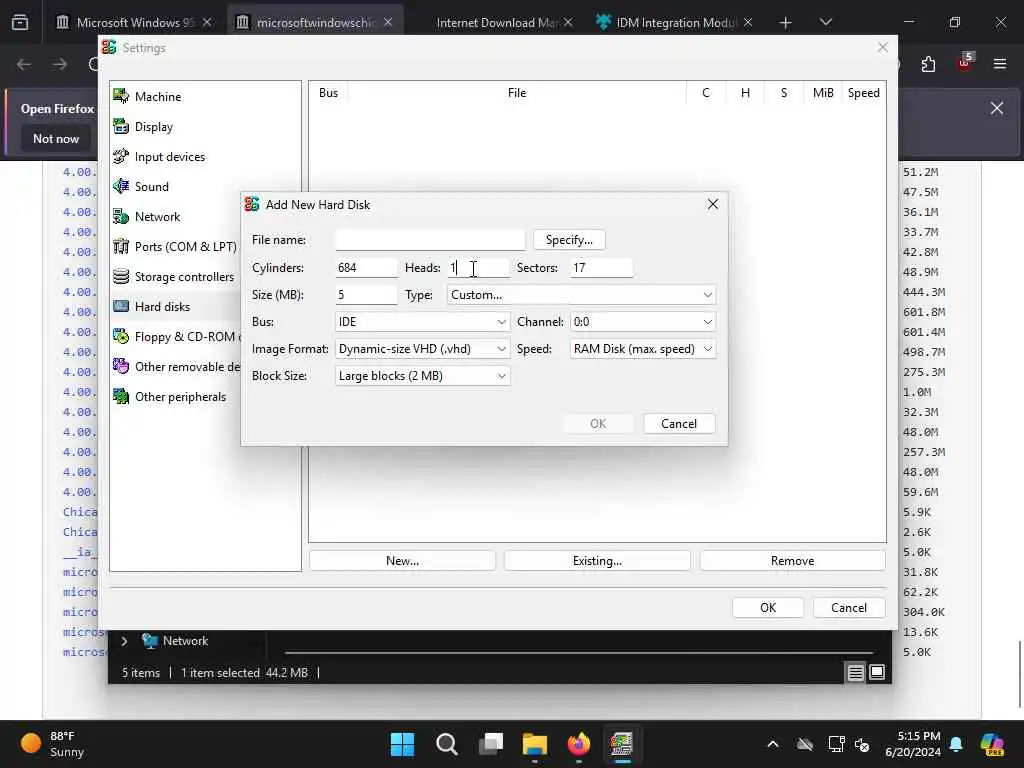Click the Heads input field
This screenshot has width=1024, height=768.
point(478,268)
